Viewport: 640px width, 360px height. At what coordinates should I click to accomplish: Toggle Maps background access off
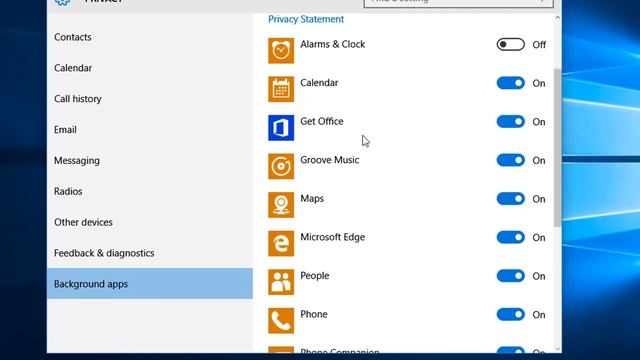point(511,199)
